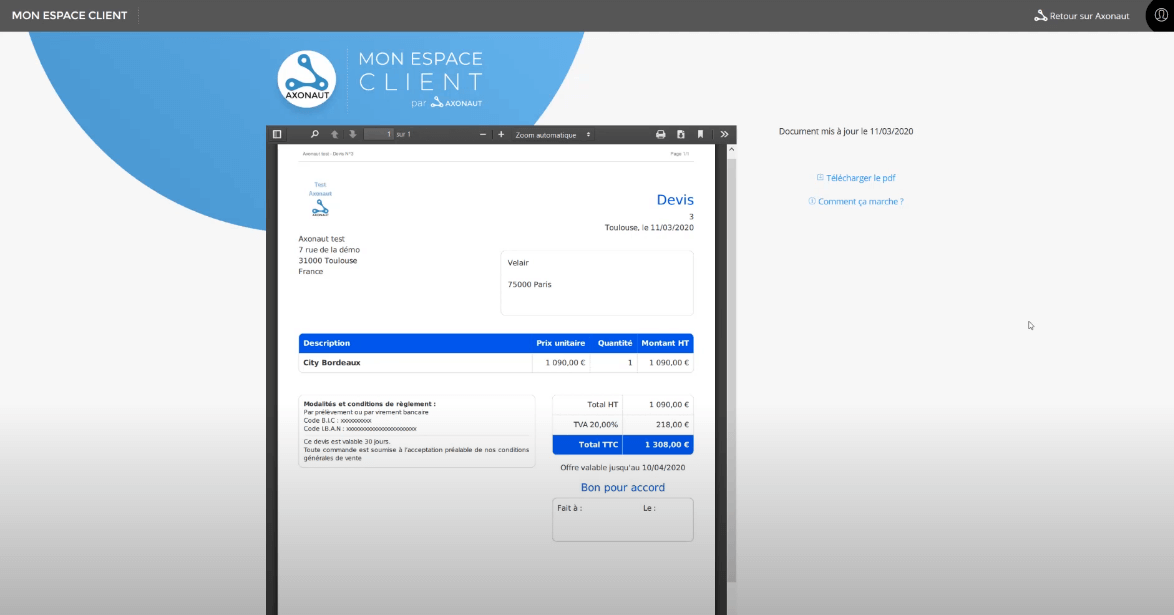Open the user profile icon
1174x615 pixels.
click(x=1161, y=15)
